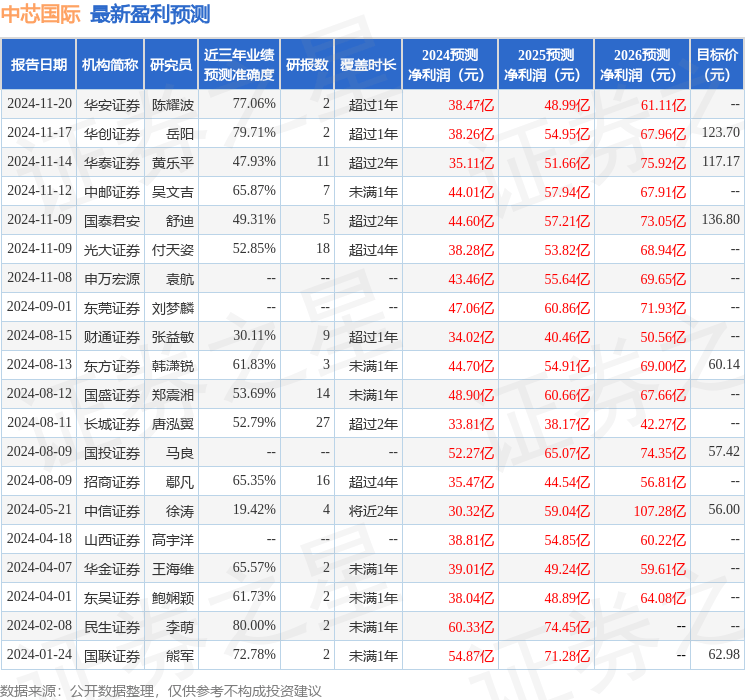The image size is (745, 700).
Task: Select analyst name 陈耀波
Action: (x=173, y=105)
